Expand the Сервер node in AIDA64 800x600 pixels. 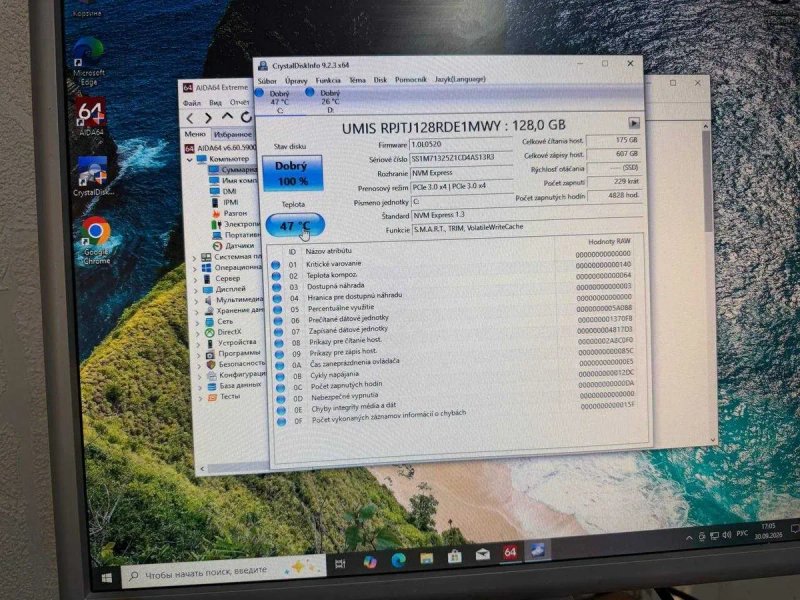pyautogui.click(x=195, y=280)
